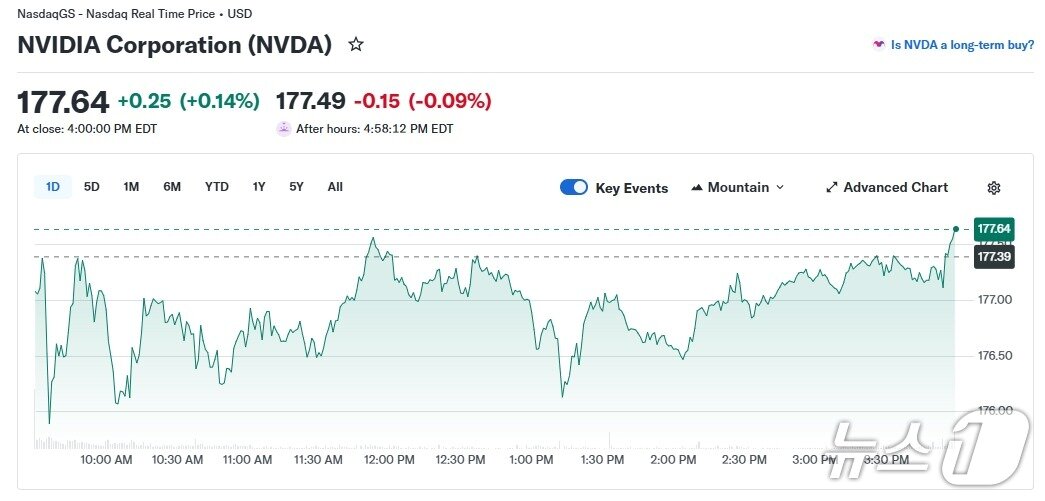The width and height of the screenshot is (1045, 501).
Task: Click the Mountain chart type icon
Action: coord(696,188)
